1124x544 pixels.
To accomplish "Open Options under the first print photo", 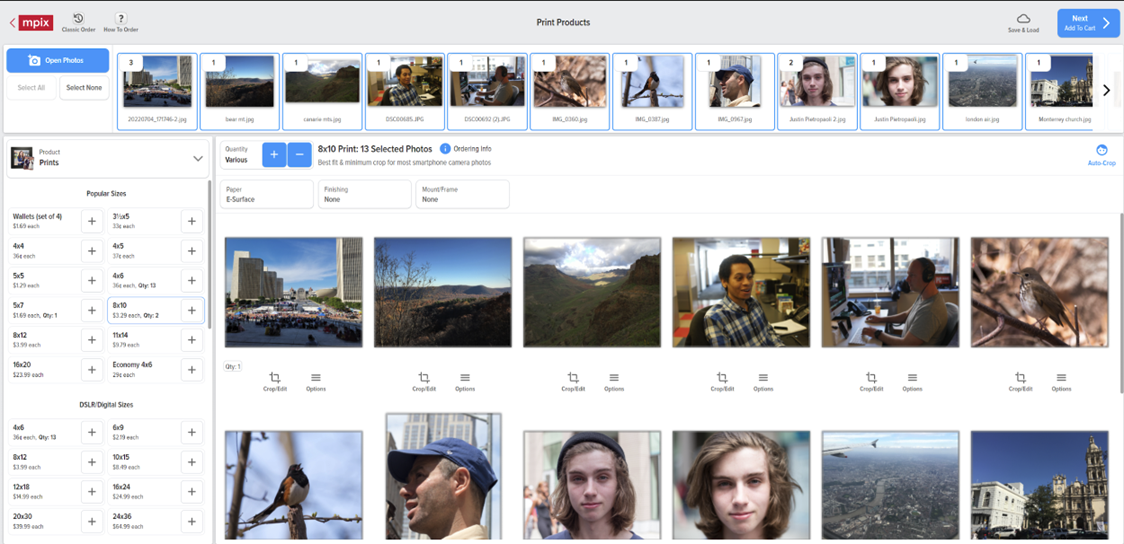I will [316, 378].
